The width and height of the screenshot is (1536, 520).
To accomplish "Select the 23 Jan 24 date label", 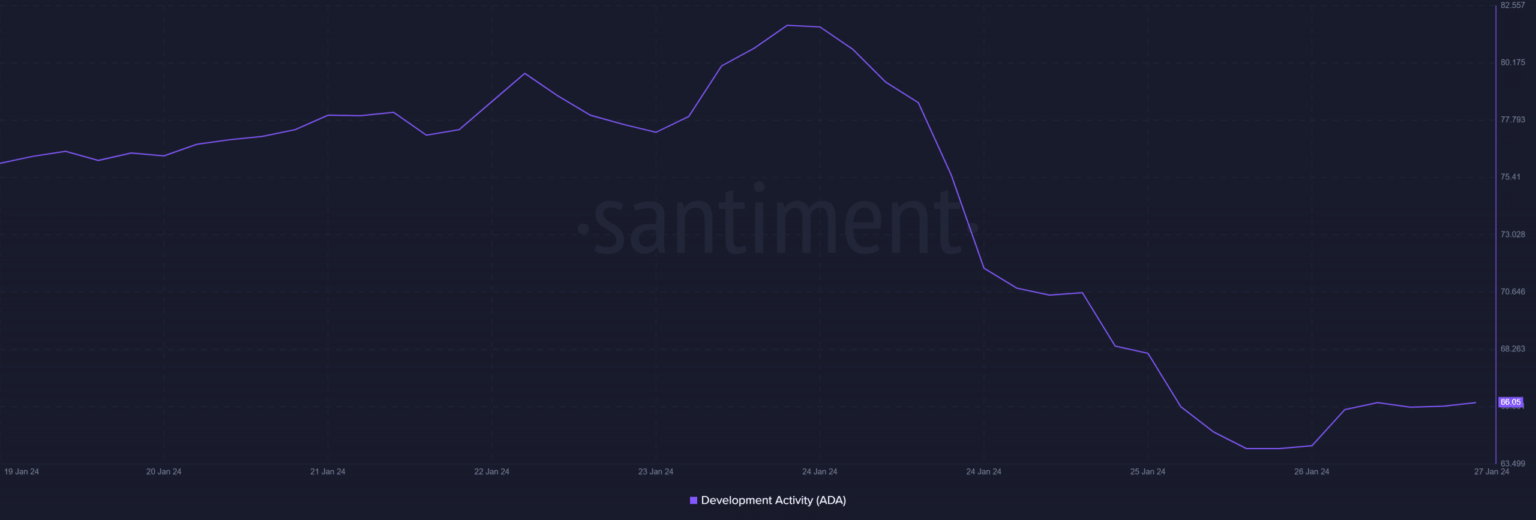I will tap(655, 471).
